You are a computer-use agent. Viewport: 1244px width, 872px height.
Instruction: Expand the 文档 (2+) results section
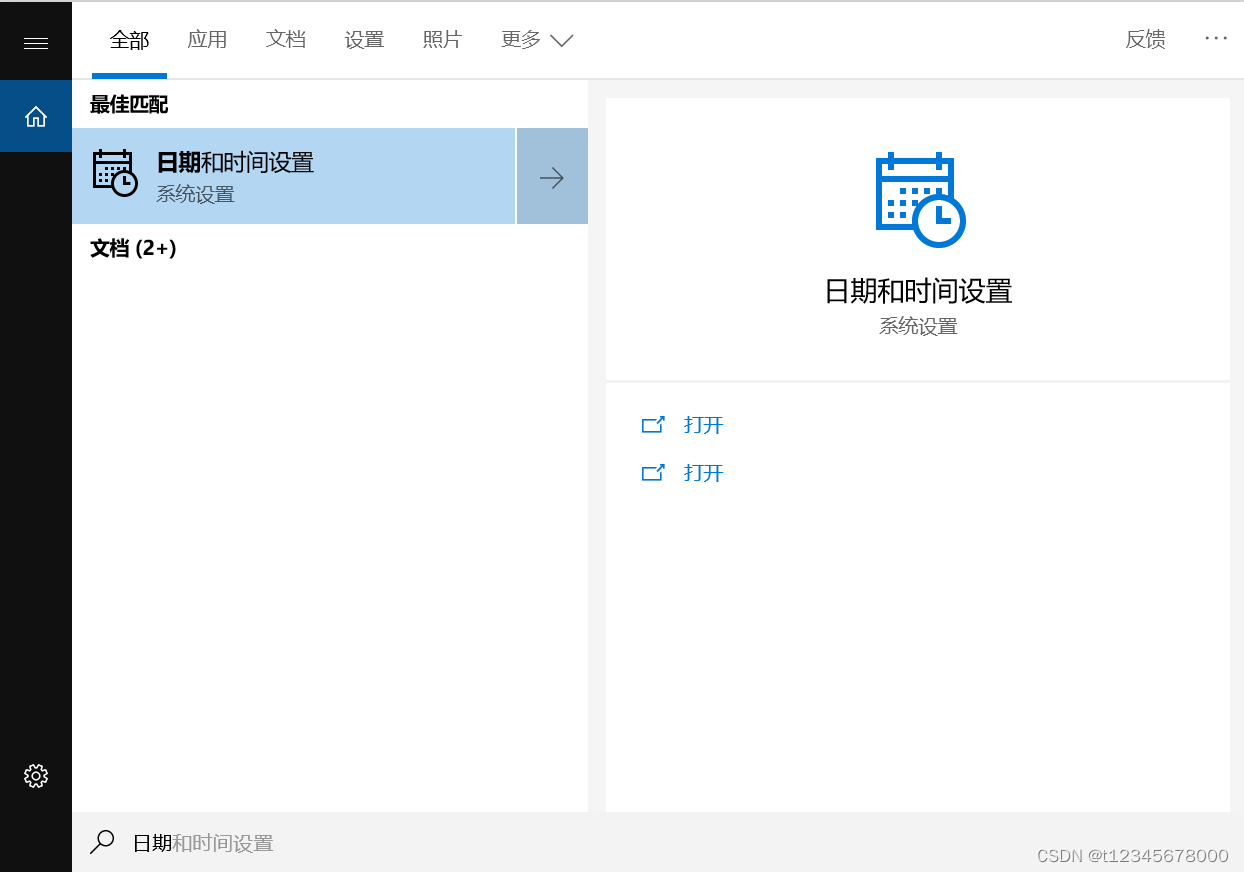(x=133, y=248)
